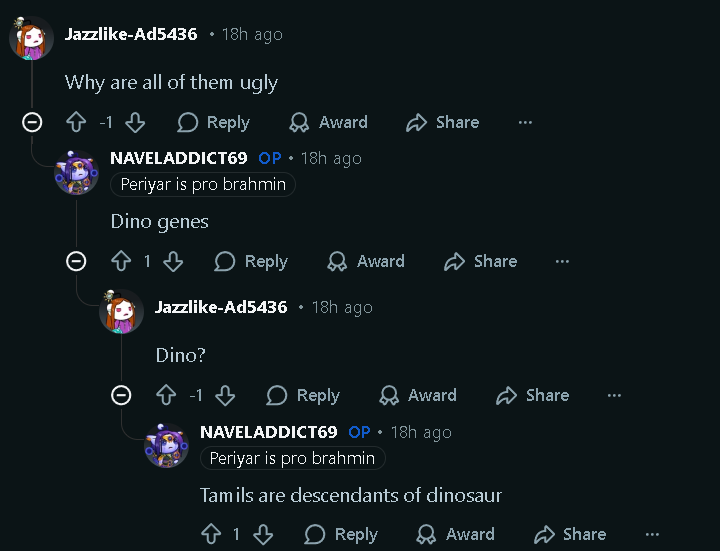This screenshot has height=551, width=720.
Task: Downvote the "Why are all of them ugly" comment
Action: click(x=135, y=122)
